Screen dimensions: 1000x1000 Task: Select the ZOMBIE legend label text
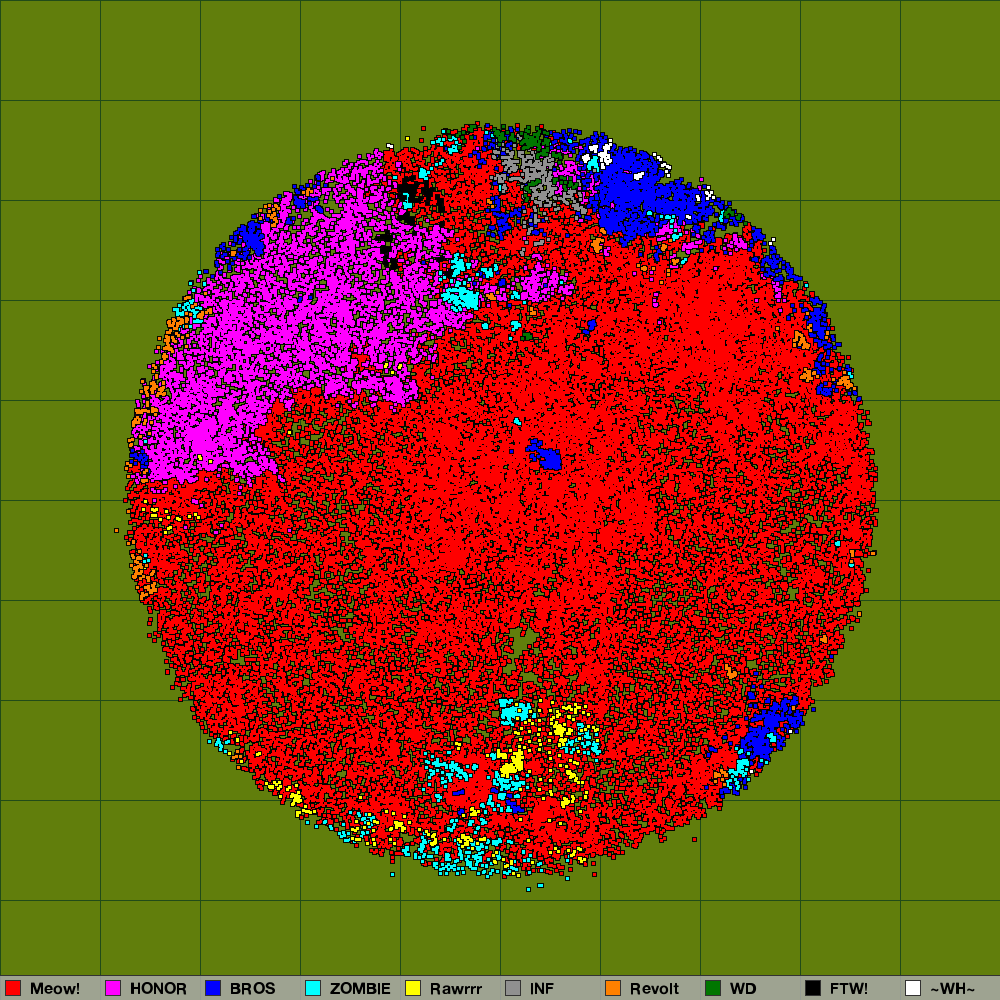point(360,988)
